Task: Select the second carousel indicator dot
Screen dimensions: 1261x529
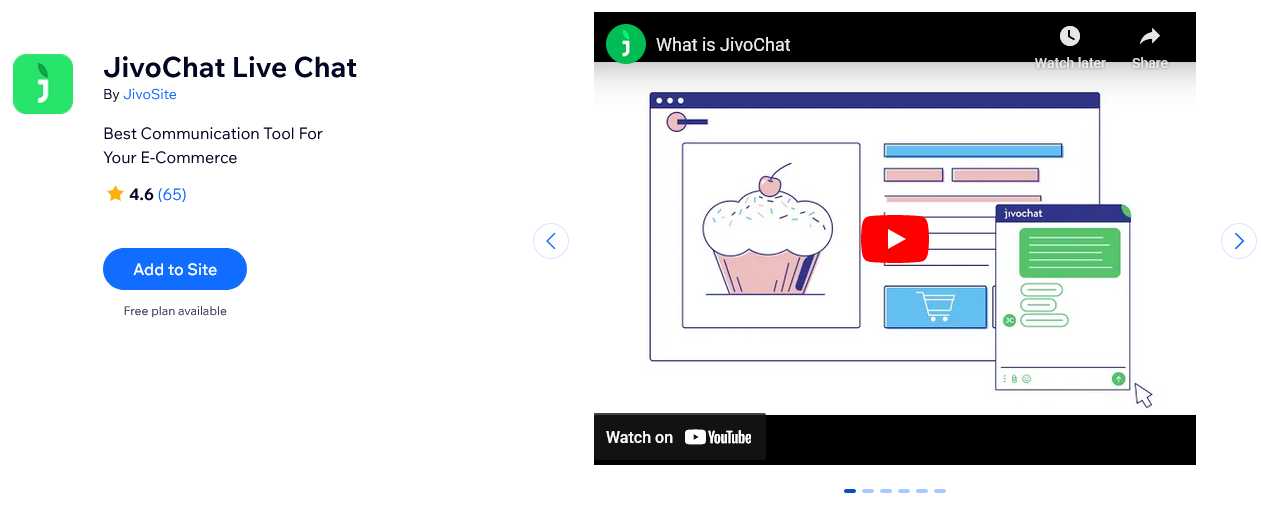Action: pos(868,491)
